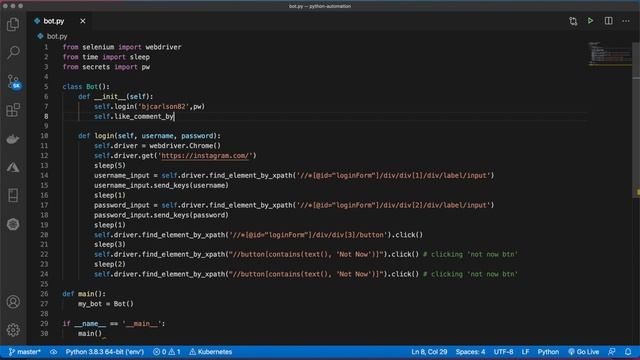Click Ln 8, Col 29 indicator
640x360 pixels.
(429, 352)
